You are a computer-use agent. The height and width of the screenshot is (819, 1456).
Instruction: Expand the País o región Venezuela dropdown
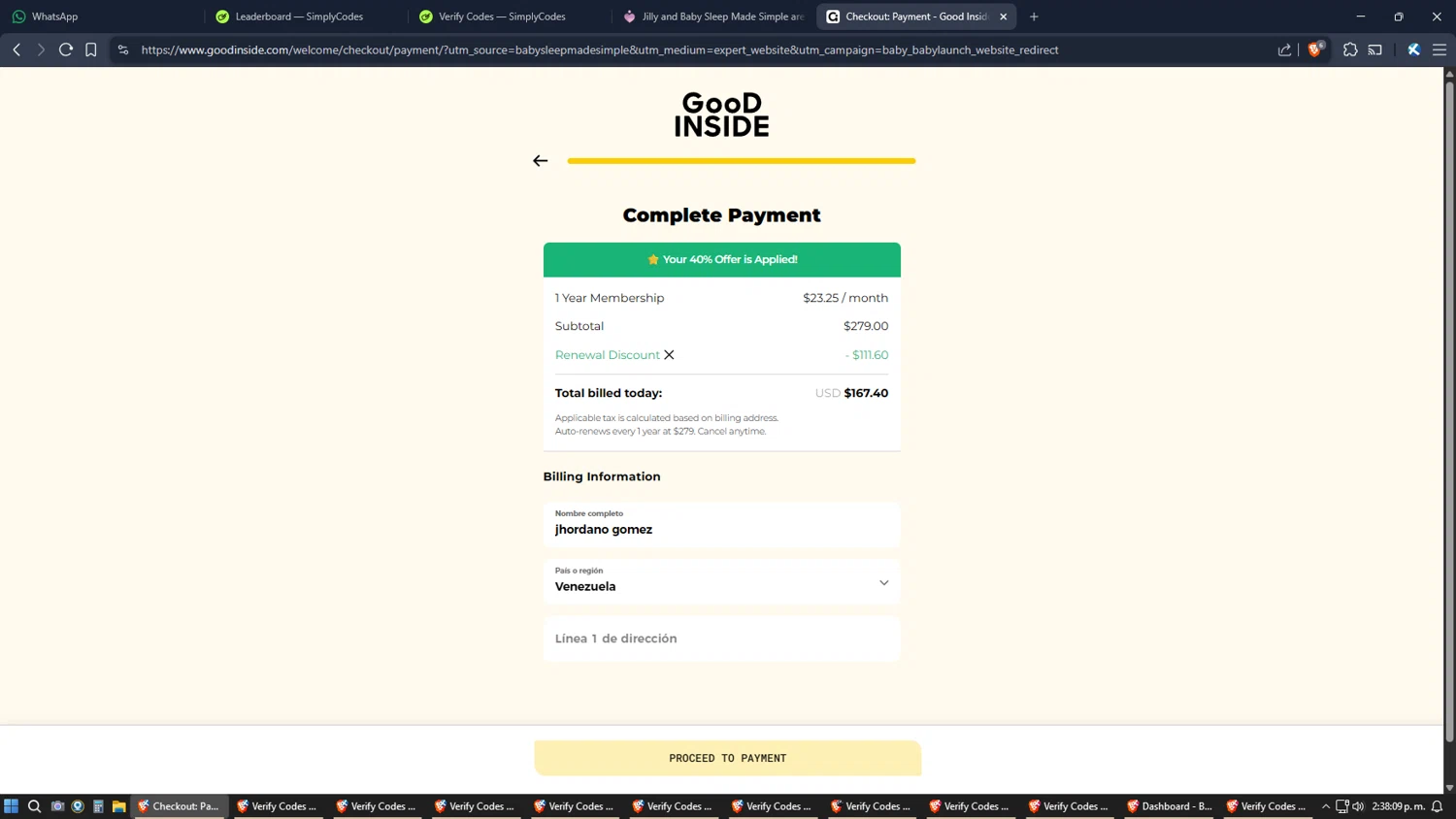(722, 582)
